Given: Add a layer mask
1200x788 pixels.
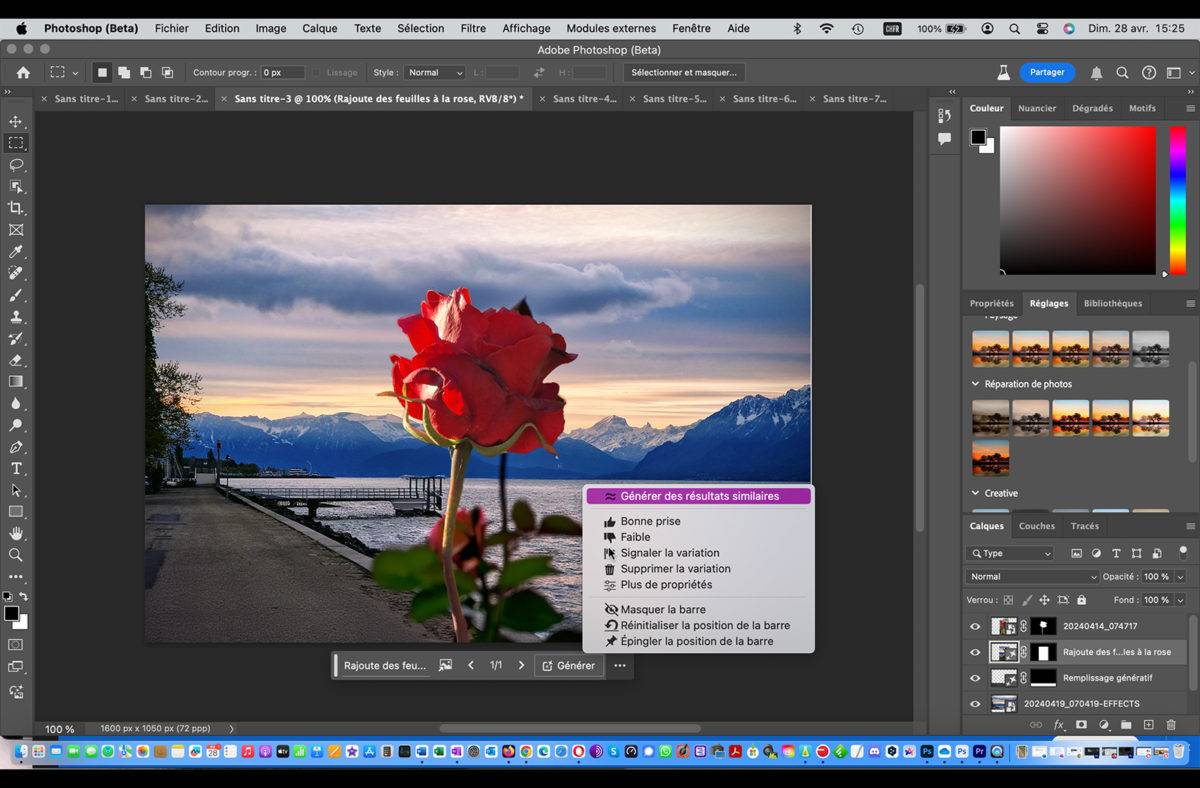Looking at the screenshot, I should click(1081, 725).
